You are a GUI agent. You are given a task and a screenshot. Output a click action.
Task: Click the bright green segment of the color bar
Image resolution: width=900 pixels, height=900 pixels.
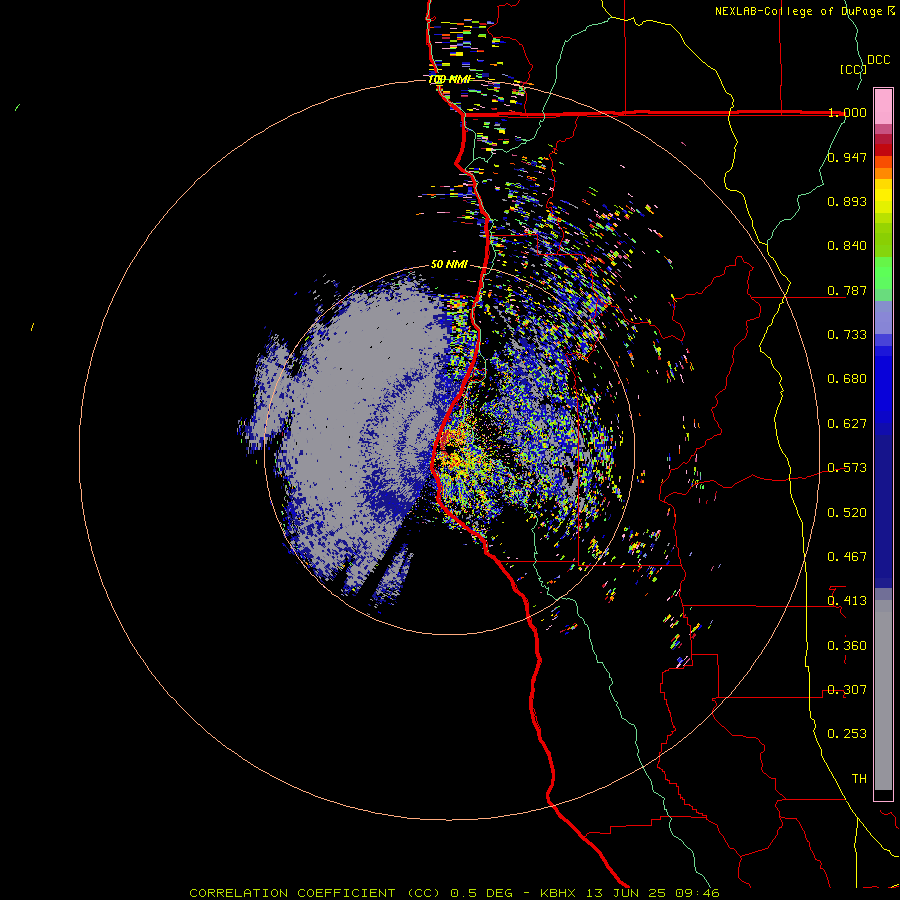coord(883,273)
